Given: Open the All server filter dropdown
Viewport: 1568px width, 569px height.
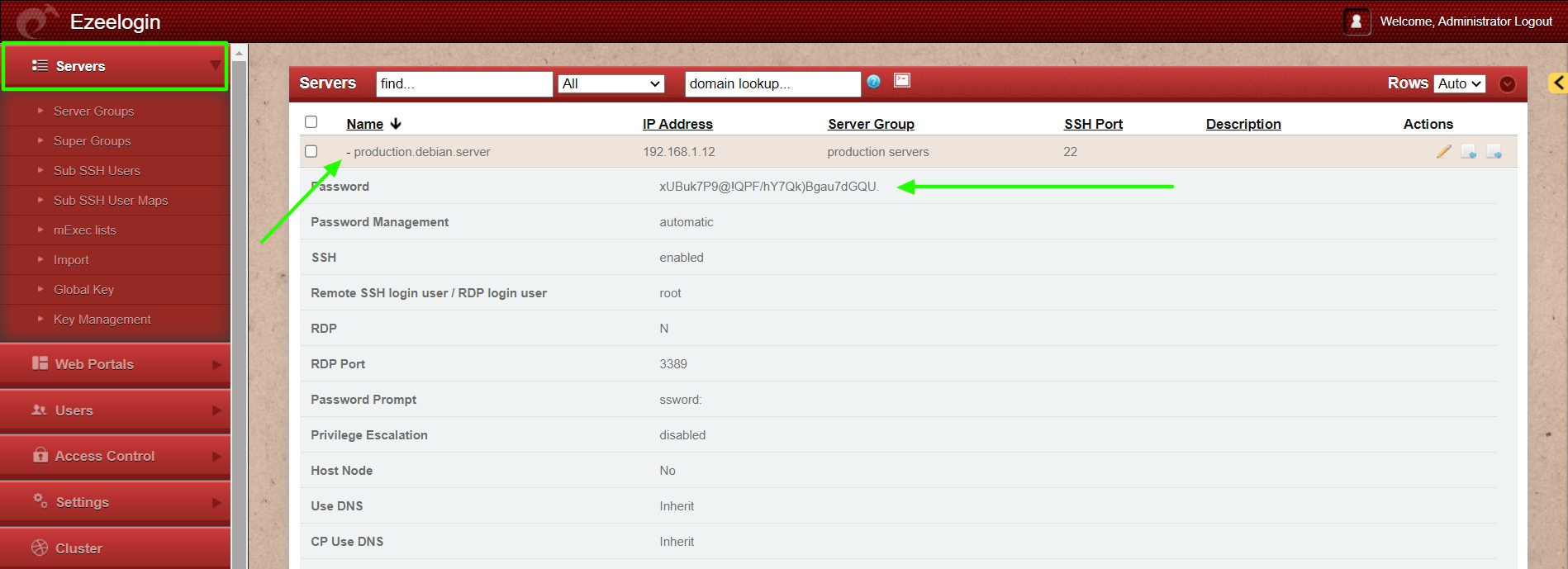Looking at the screenshot, I should point(611,83).
